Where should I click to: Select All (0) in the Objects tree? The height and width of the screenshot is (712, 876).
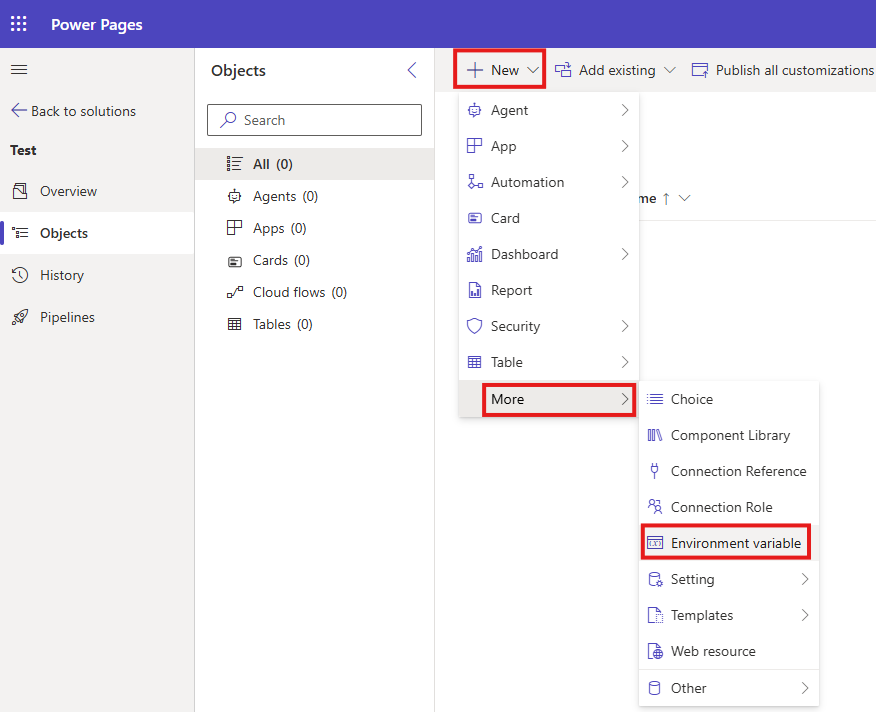(315, 164)
